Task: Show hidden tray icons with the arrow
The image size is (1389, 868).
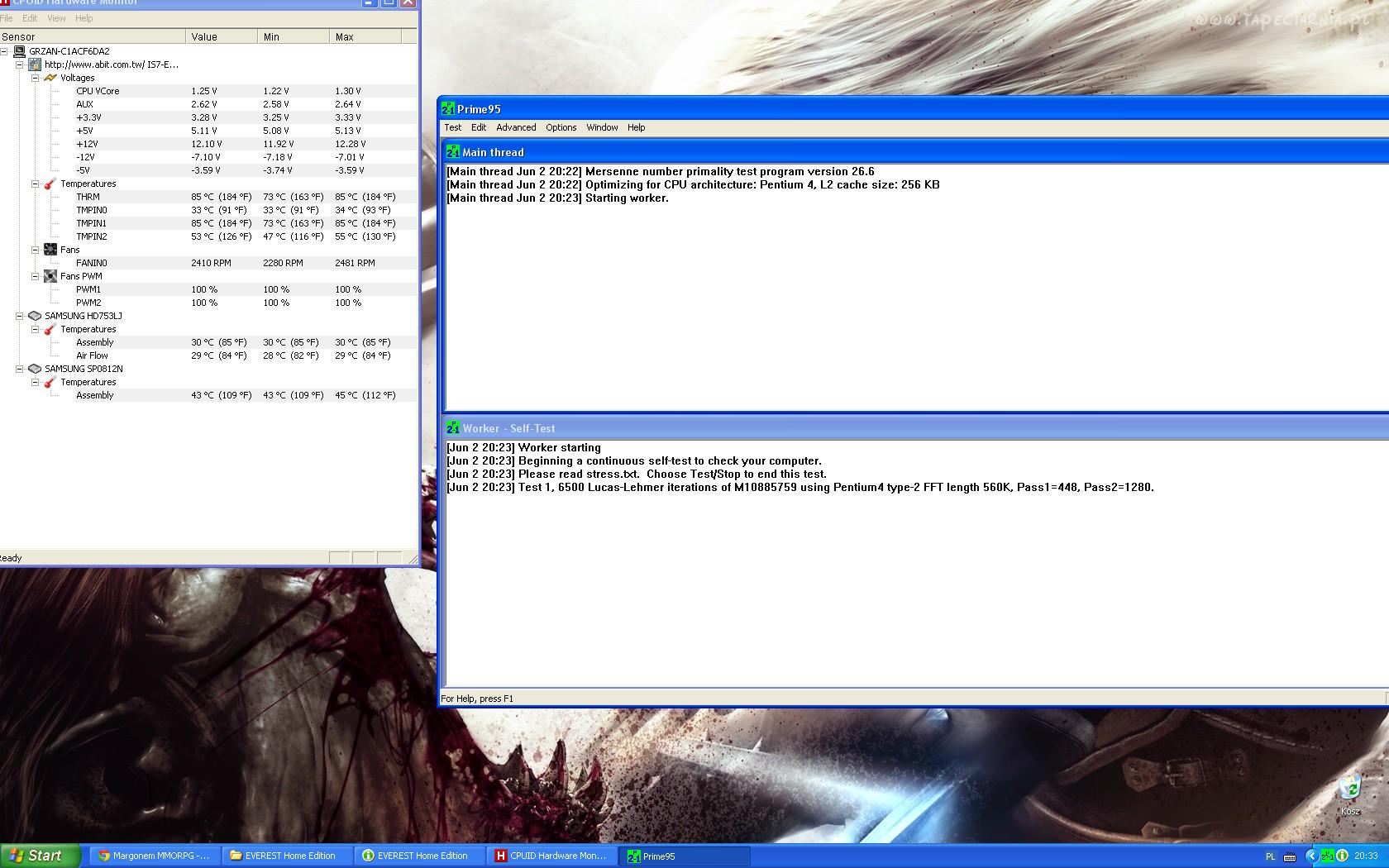Action: click(1311, 856)
